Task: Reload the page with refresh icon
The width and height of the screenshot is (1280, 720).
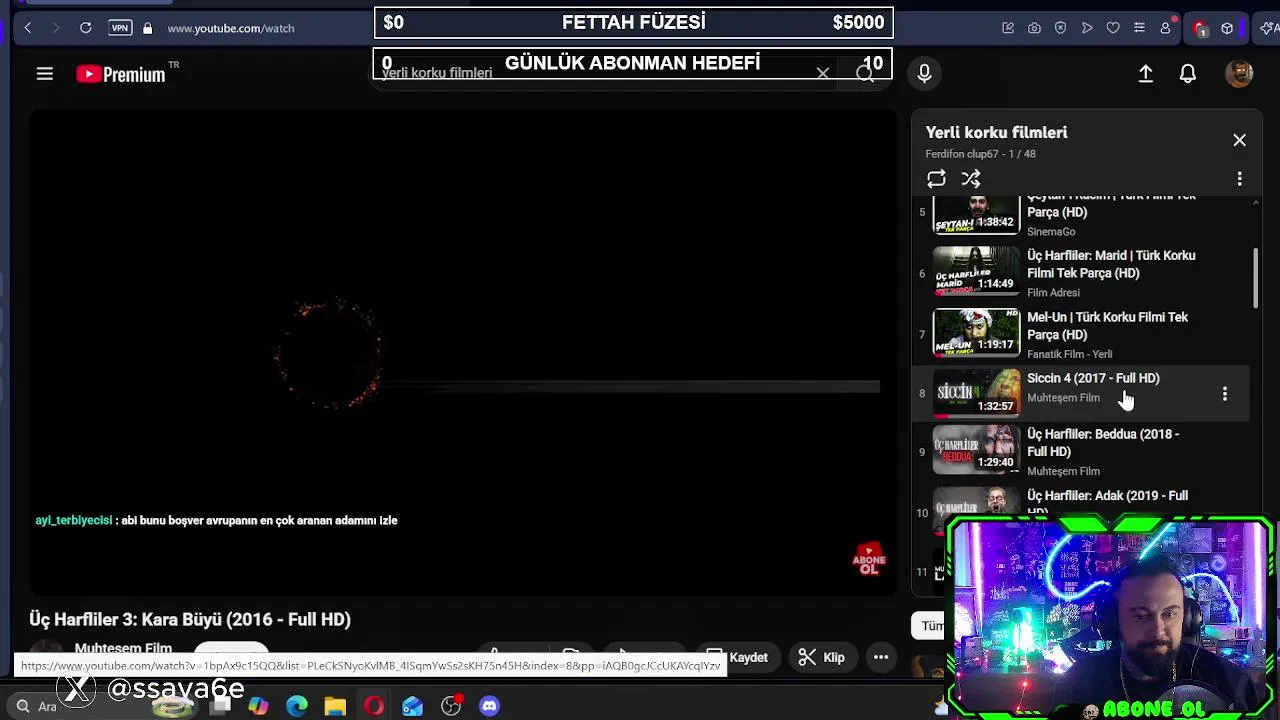Action: tap(86, 28)
